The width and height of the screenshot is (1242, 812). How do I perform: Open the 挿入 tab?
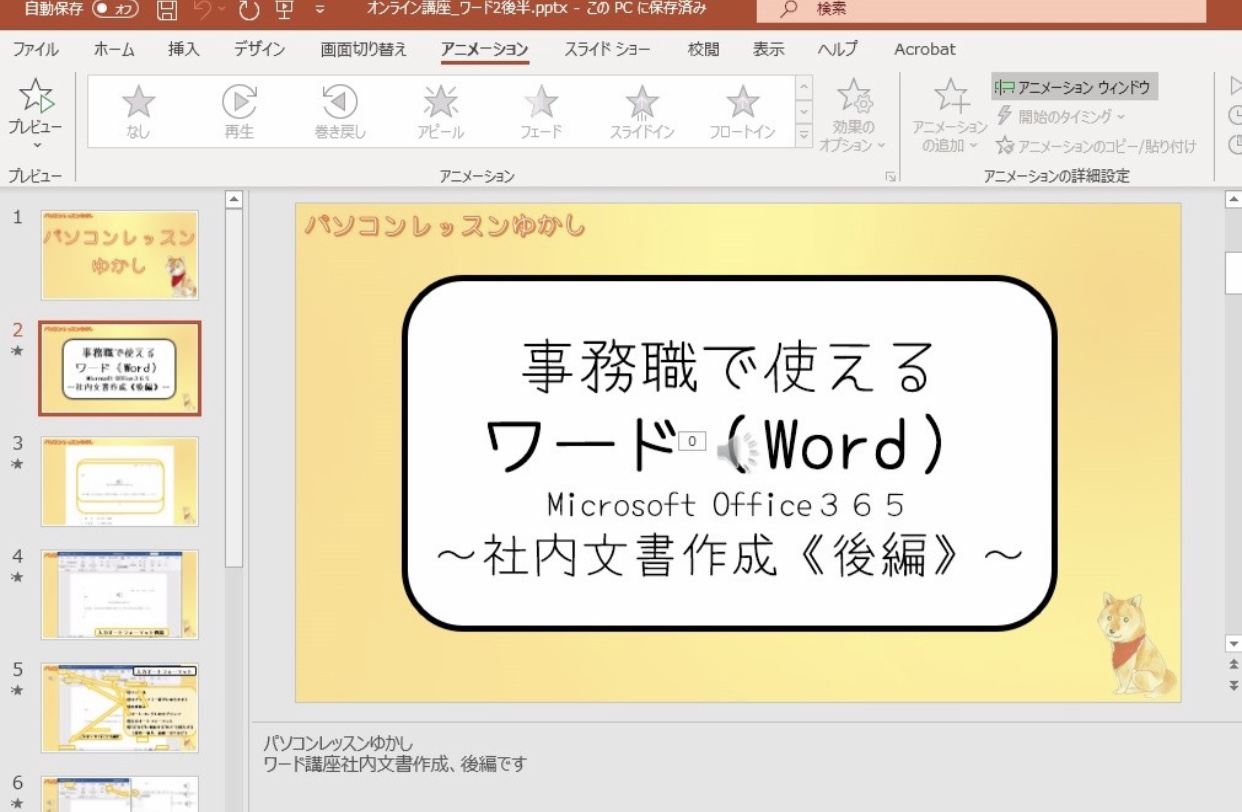pyautogui.click(x=184, y=49)
